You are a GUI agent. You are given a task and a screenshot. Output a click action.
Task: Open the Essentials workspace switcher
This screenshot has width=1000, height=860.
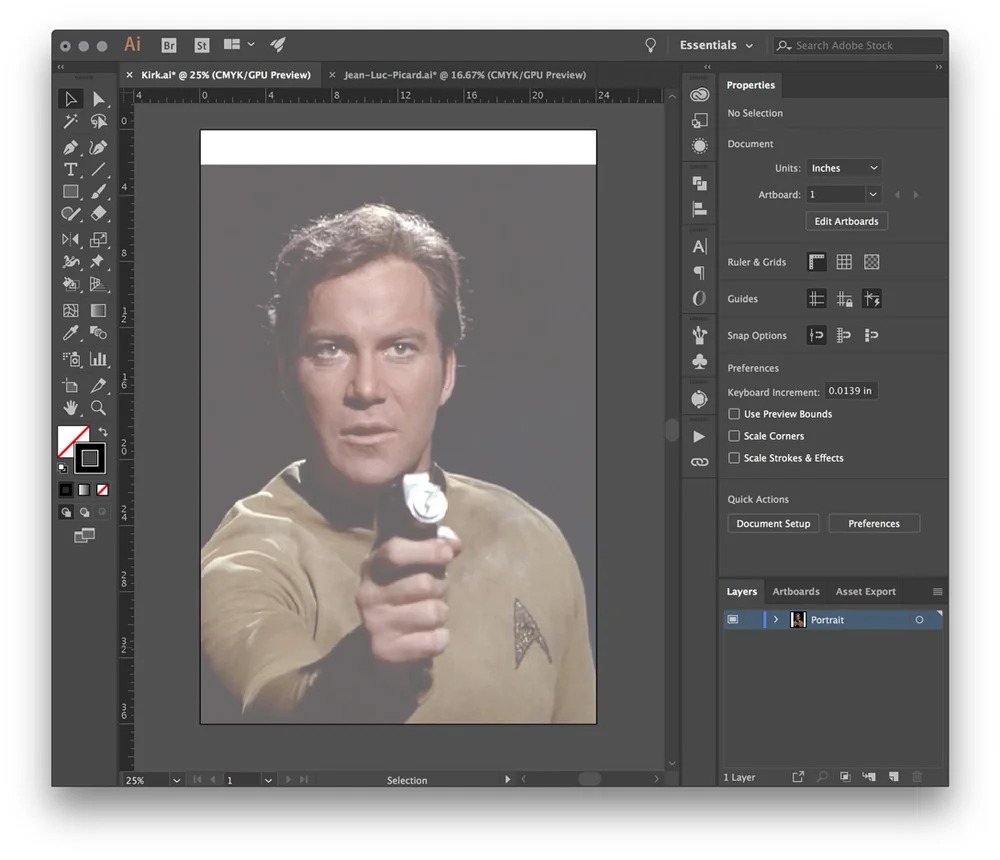pos(715,45)
